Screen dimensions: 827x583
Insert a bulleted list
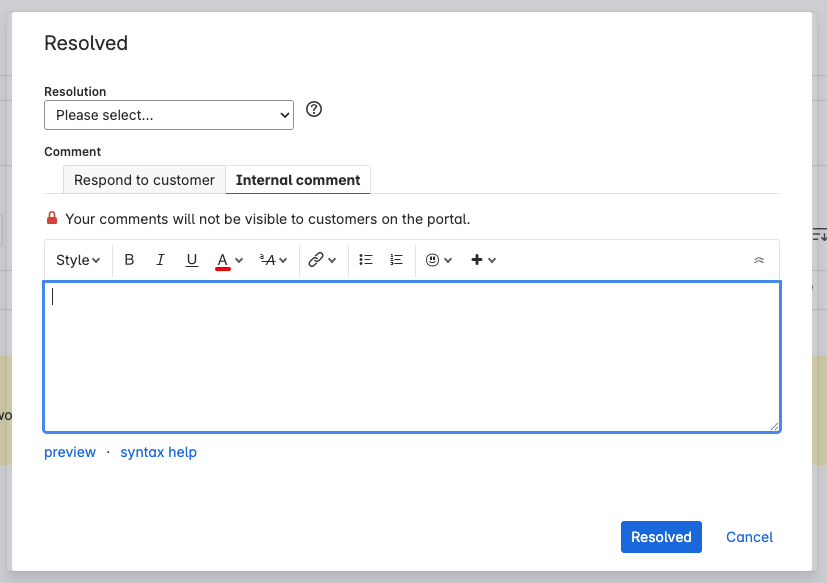click(x=366, y=260)
